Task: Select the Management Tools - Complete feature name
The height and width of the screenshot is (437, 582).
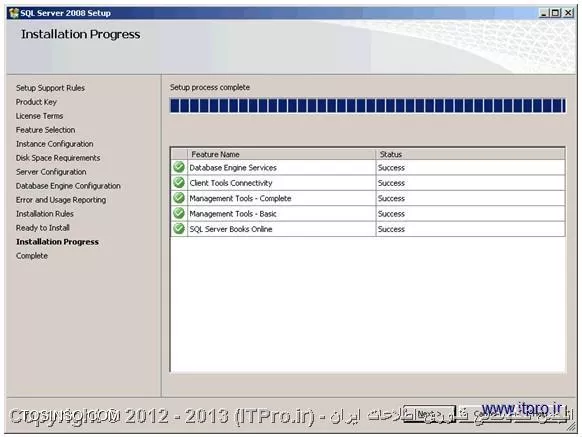Action: pos(240,199)
